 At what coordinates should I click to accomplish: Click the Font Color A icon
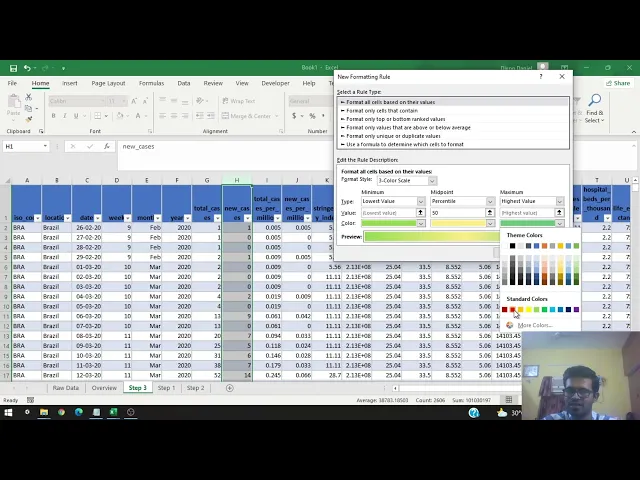(138, 116)
